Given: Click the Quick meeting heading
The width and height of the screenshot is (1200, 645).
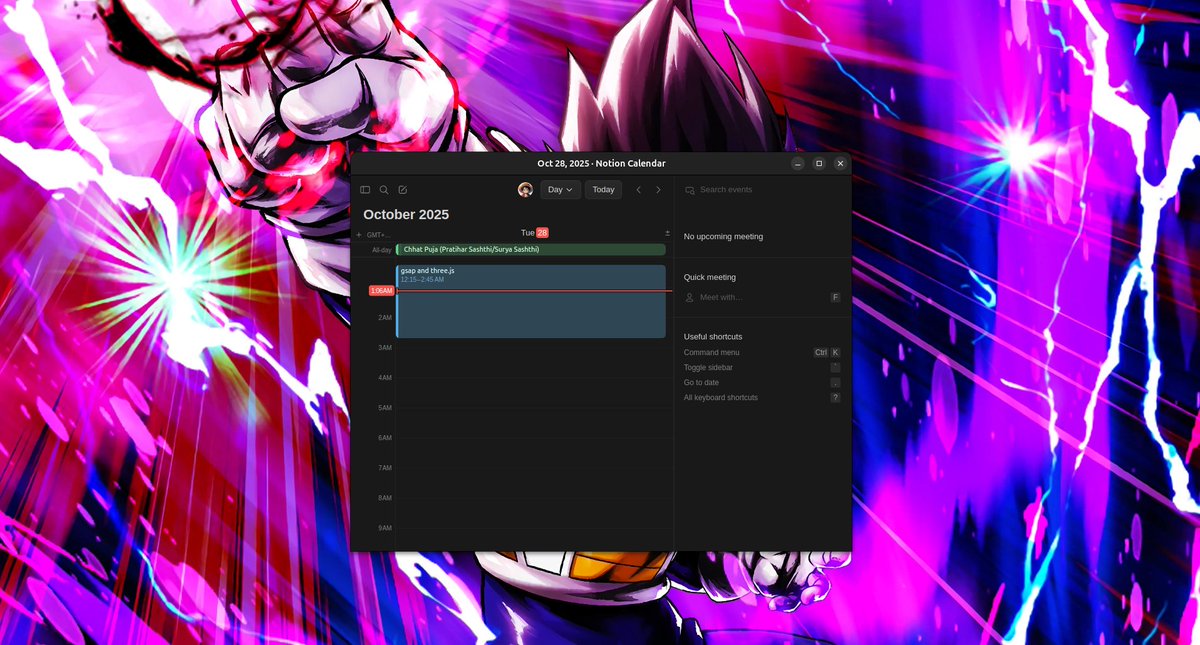Looking at the screenshot, I should click(710, 277).
